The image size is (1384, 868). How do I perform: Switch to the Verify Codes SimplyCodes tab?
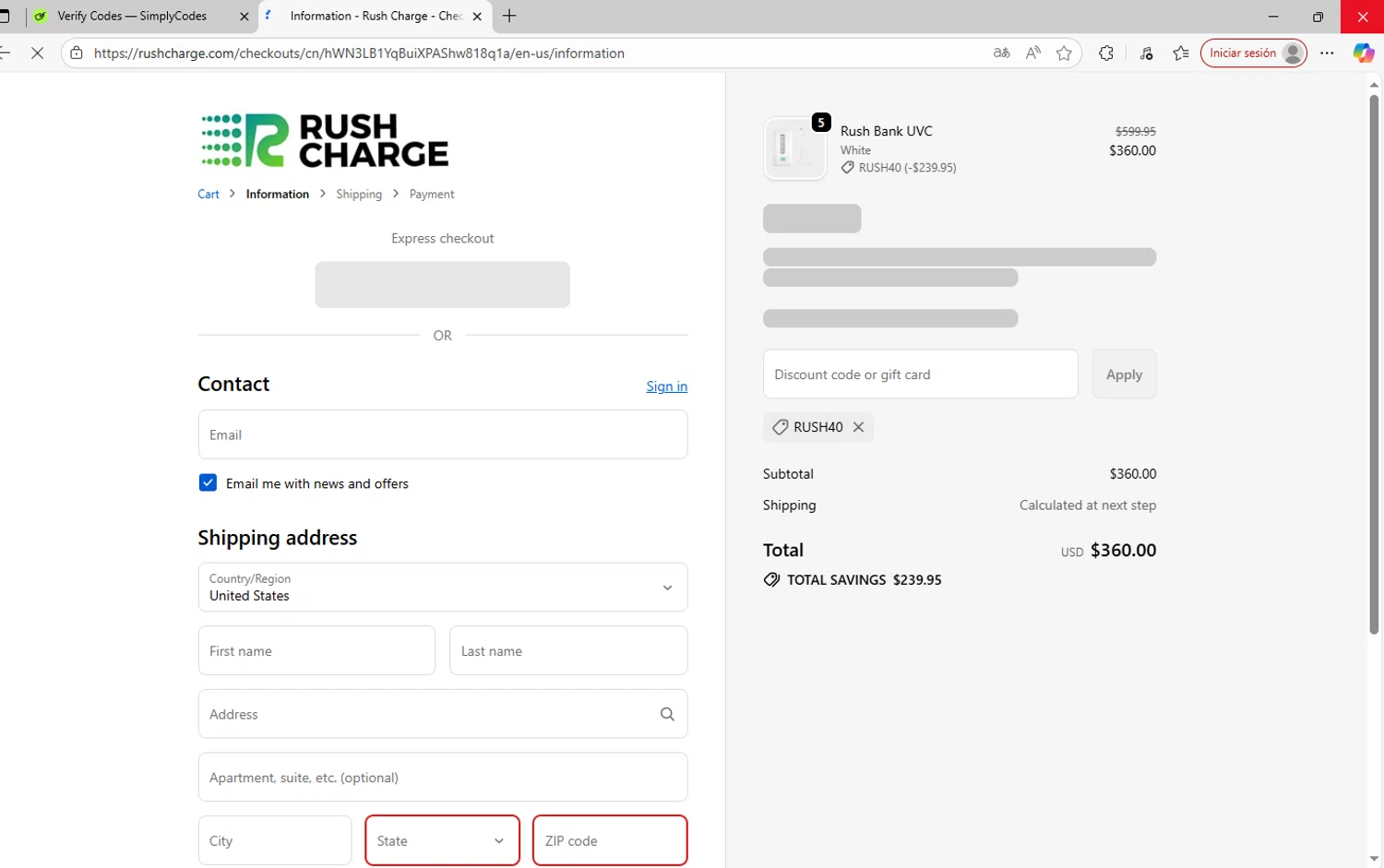(132, 17)
